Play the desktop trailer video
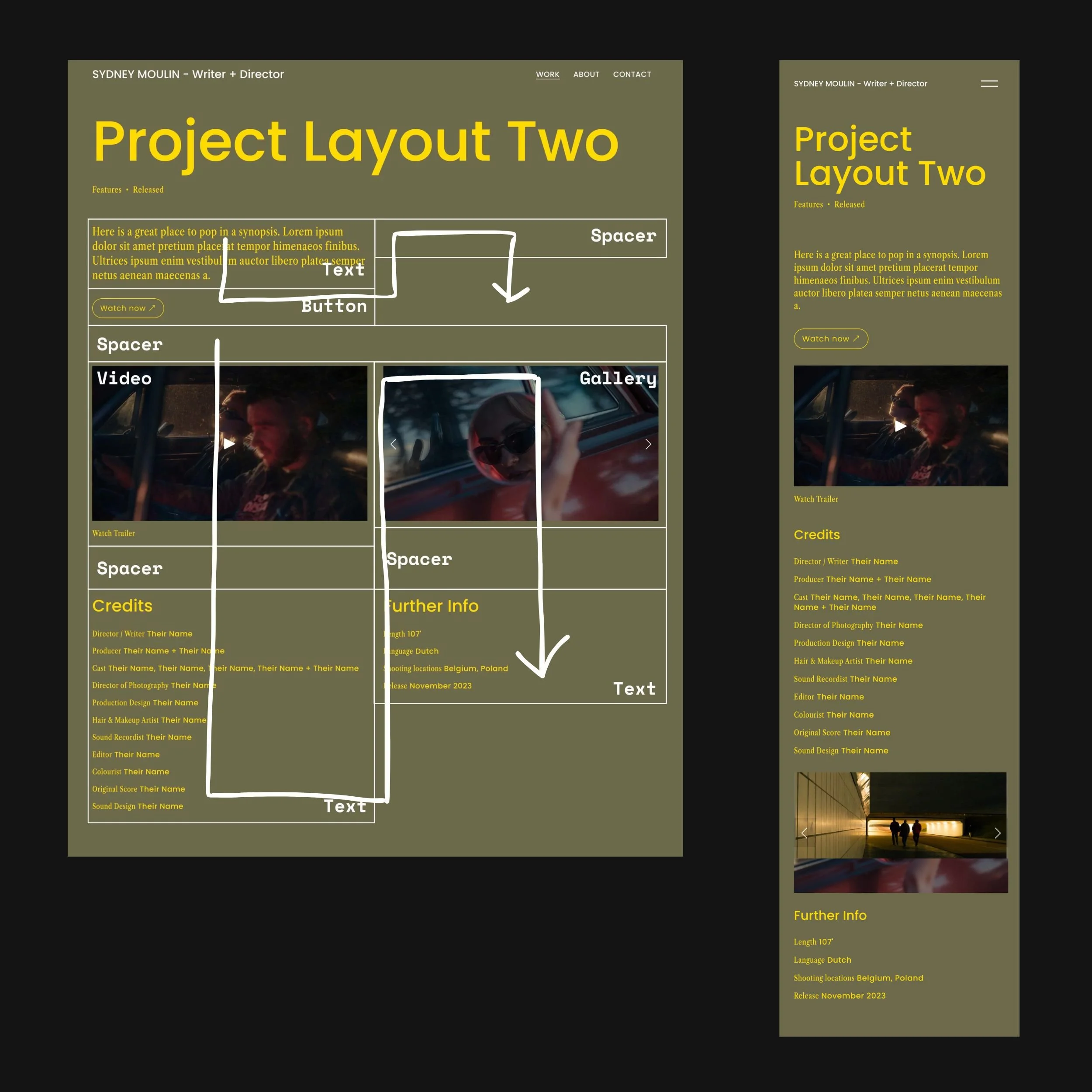This screenshot has width=1092, height=1092. tap(229, 444)
